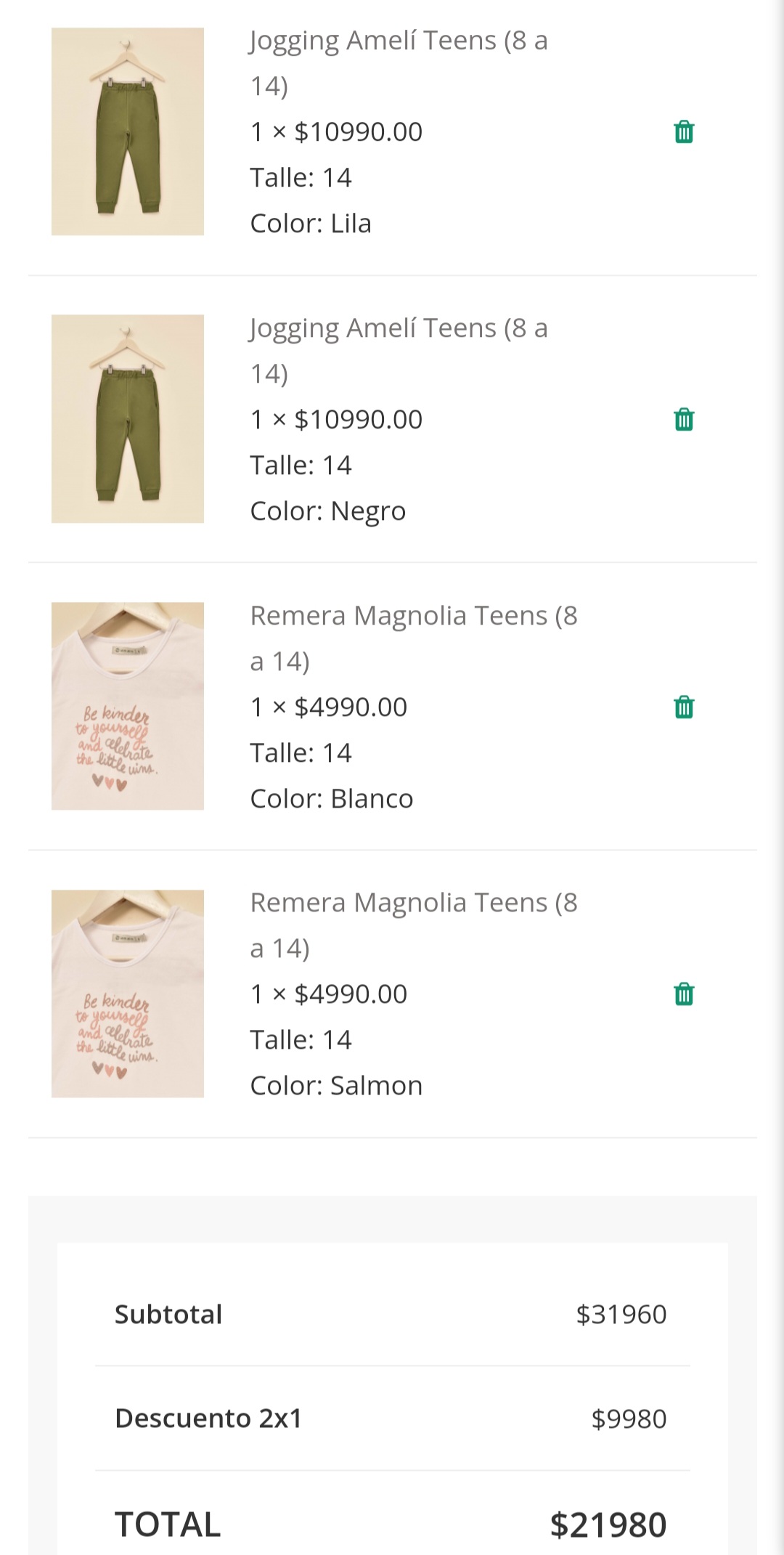Click the Subtotal amount $31960
This screenshot has width=784, height=1555.
pyautogui.click(x=621, y=1315)
